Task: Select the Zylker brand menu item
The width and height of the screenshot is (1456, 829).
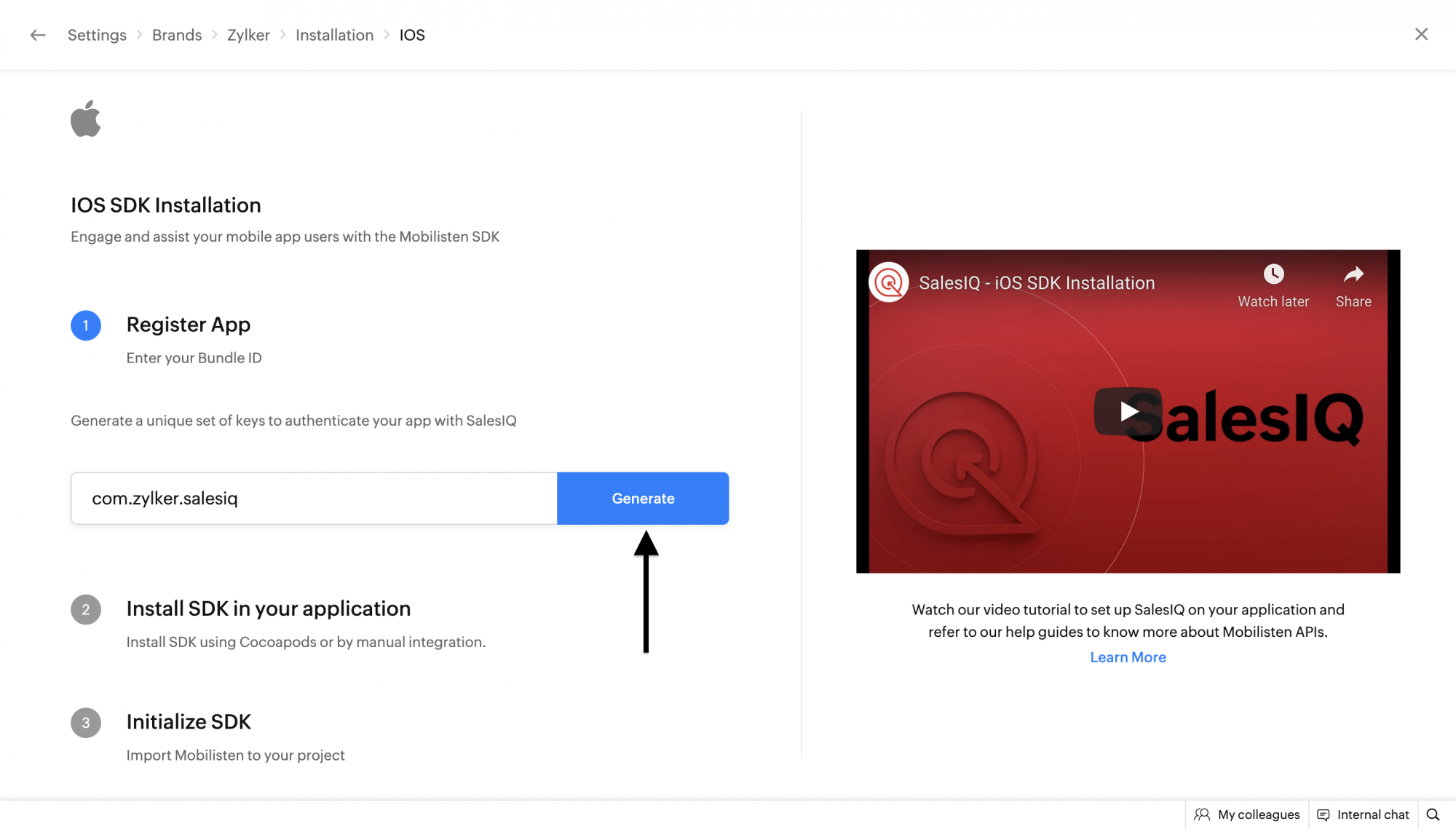Action: tap(248, 35)
